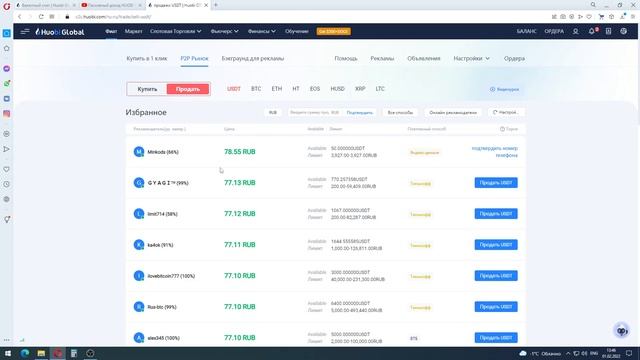Open the Opera menu logo
This screenshot has width=640, height=360.
[7, 6]
